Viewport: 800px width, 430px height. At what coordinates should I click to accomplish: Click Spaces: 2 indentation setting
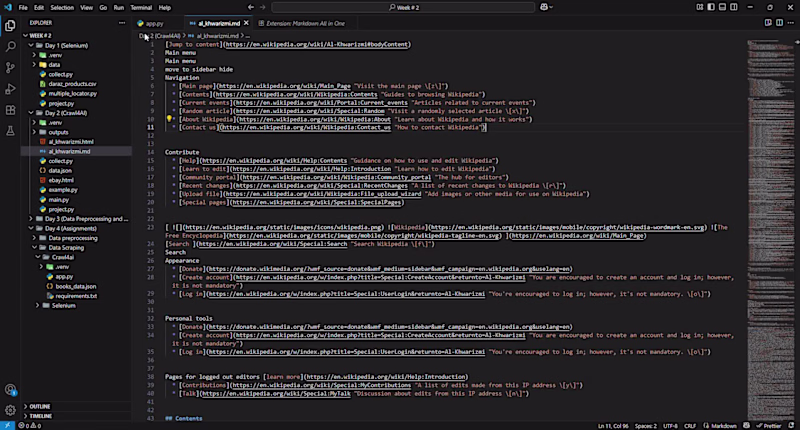(x=645, y=426)
